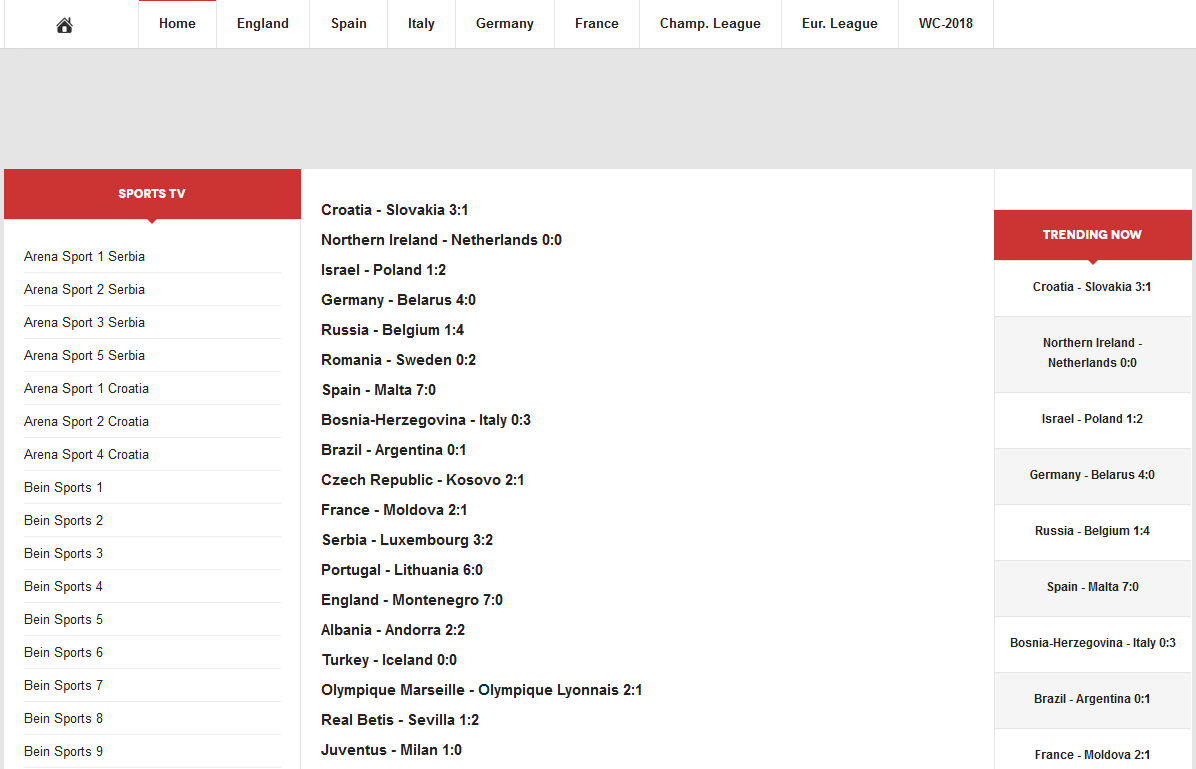
Task: View Brazil - Argentina 0:1 match in main list
Action: [x=393, y=450]
